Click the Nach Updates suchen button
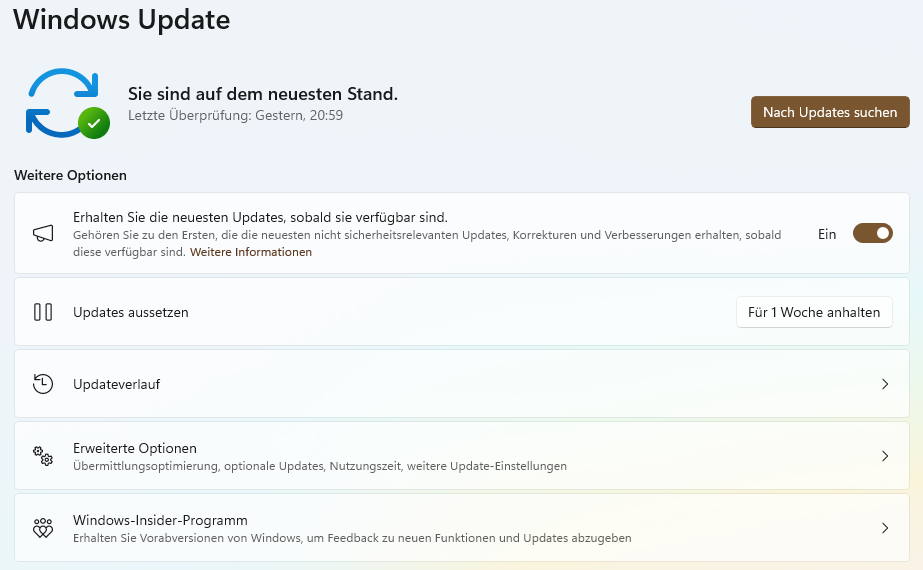923x570 pixels. click(830, 112)
